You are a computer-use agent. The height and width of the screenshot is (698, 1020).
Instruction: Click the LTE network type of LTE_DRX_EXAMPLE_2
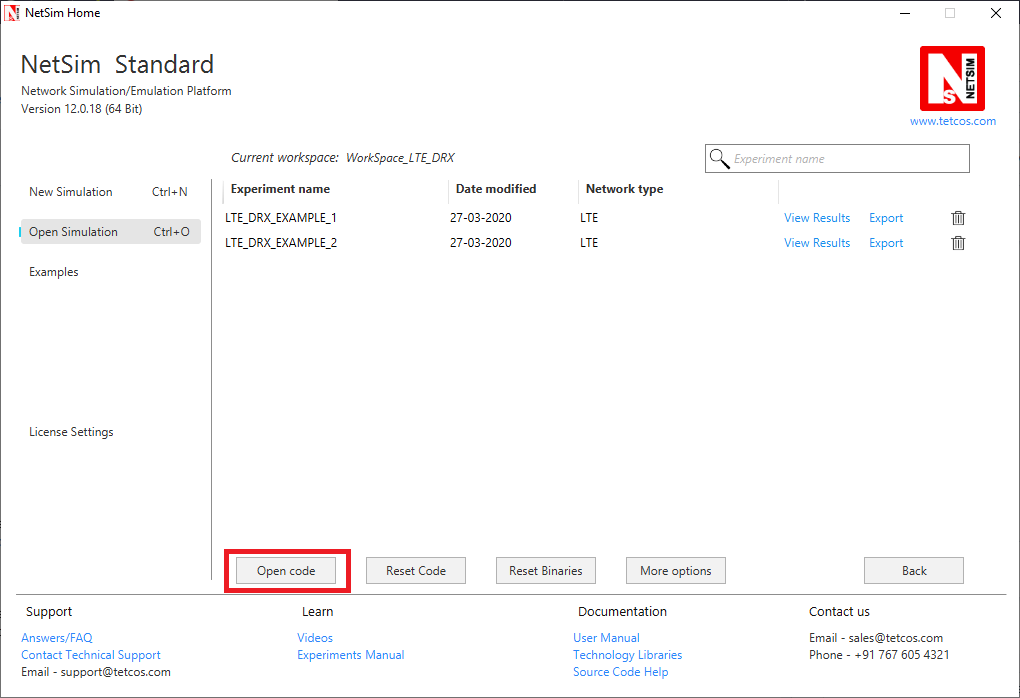tap(589, 243)
